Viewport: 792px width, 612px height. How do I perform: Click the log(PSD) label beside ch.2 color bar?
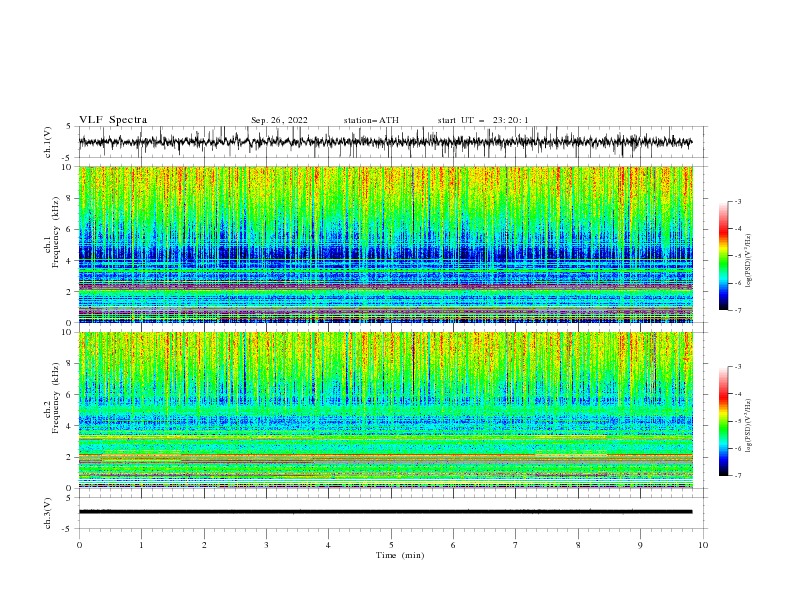(x=749, y=426)
